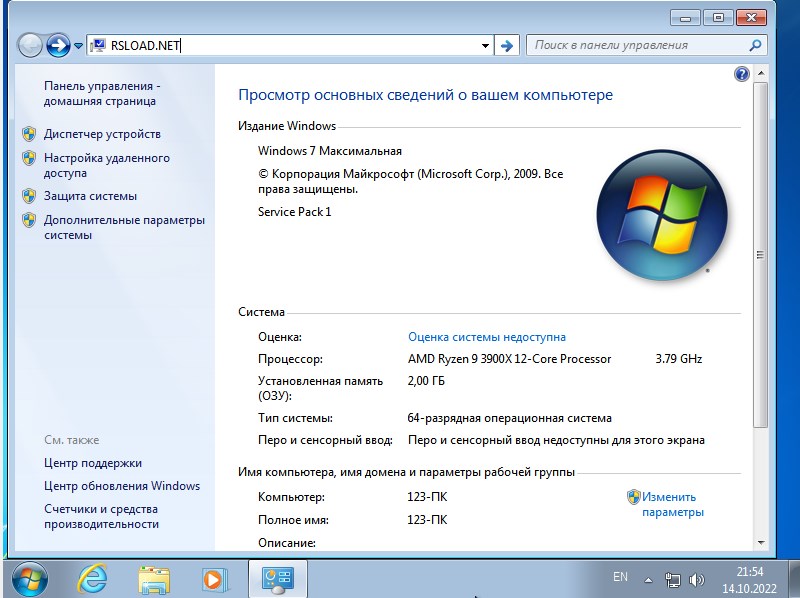This screenshot has width=800, height=598.
Task: Click the RSLOAD.NET address bar field
Action: [x=289, y=45]
